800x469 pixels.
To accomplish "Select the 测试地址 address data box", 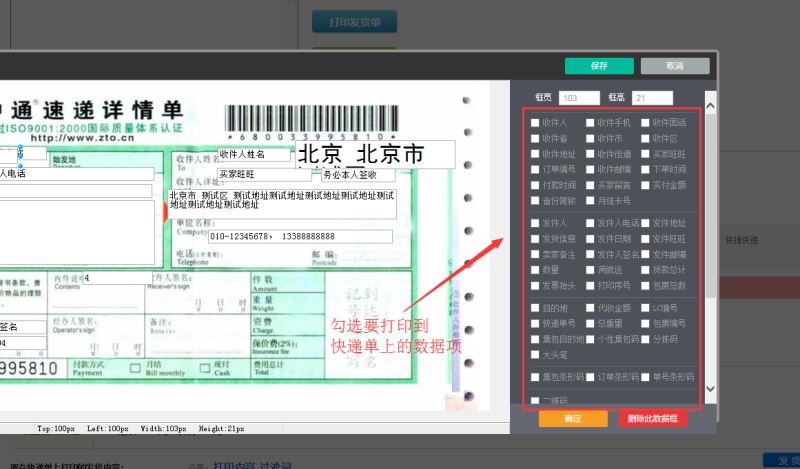I will [x=282, y=204].
